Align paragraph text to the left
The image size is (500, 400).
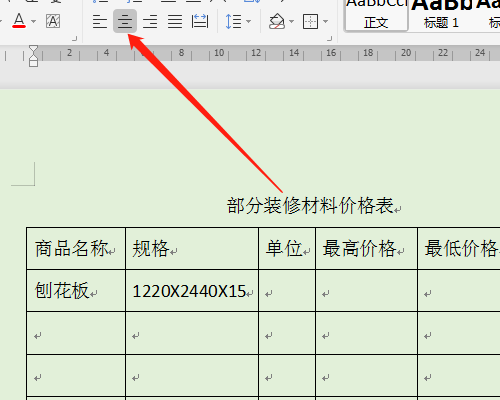point(100,22)
